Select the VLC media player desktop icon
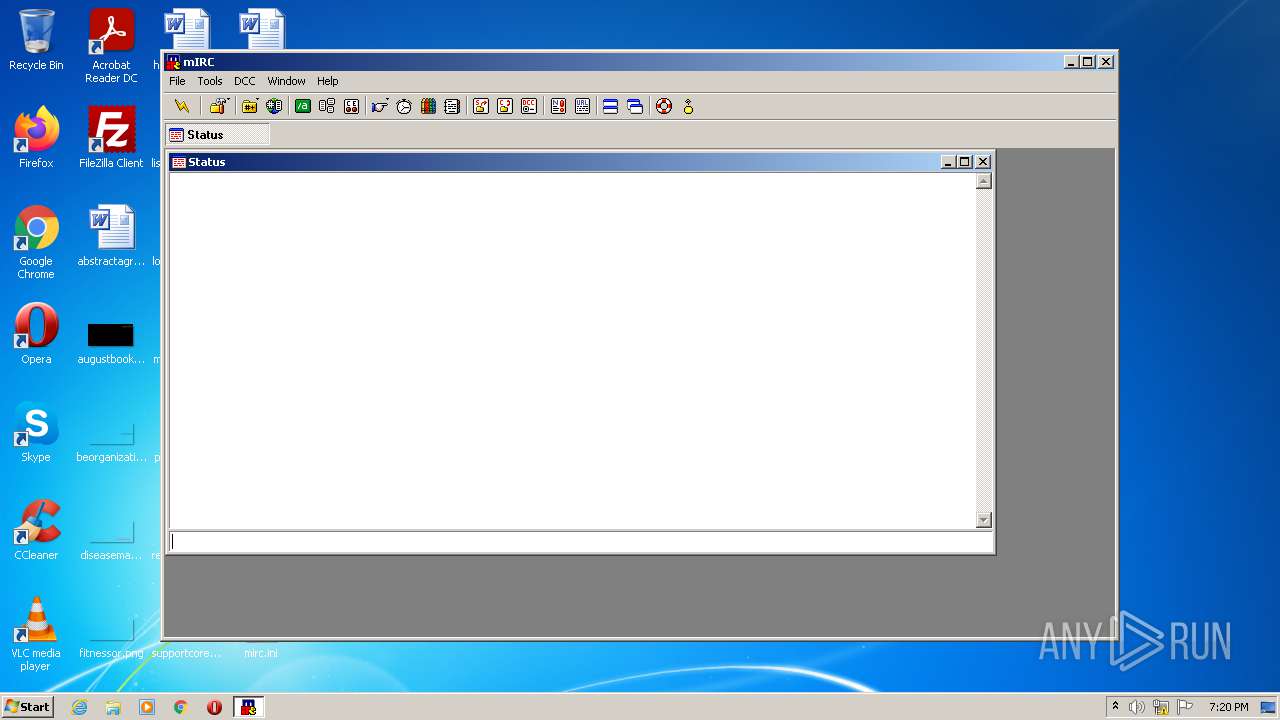 click(36, 634)
